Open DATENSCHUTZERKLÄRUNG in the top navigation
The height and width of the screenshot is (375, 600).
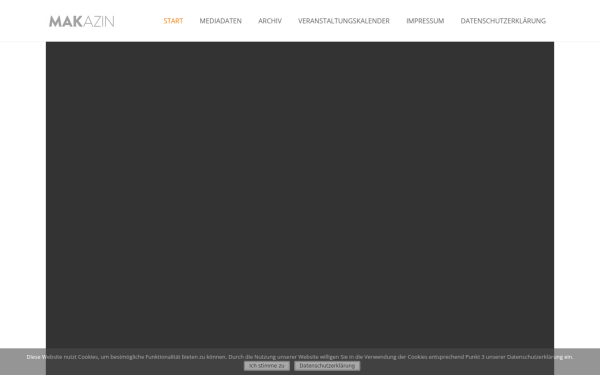click(503, 21)
